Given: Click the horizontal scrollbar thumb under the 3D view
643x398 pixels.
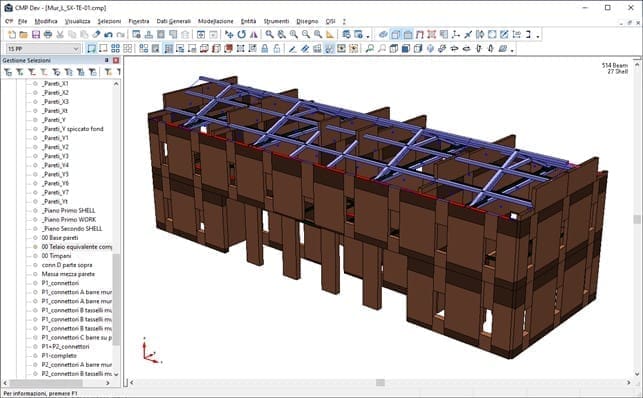Looking at the screenshot, I should 380,382.
